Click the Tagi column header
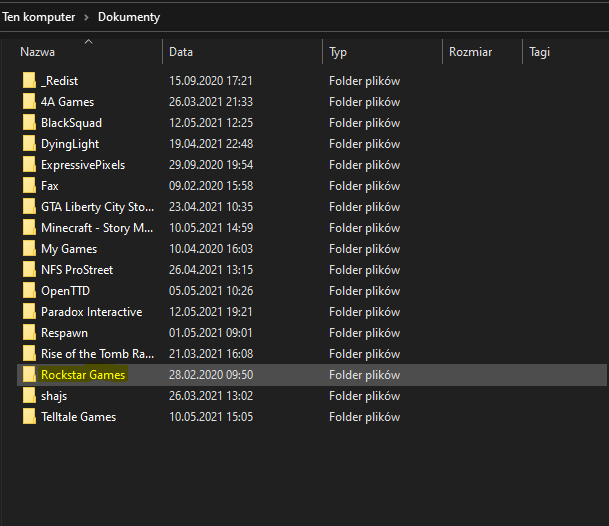 540,52
